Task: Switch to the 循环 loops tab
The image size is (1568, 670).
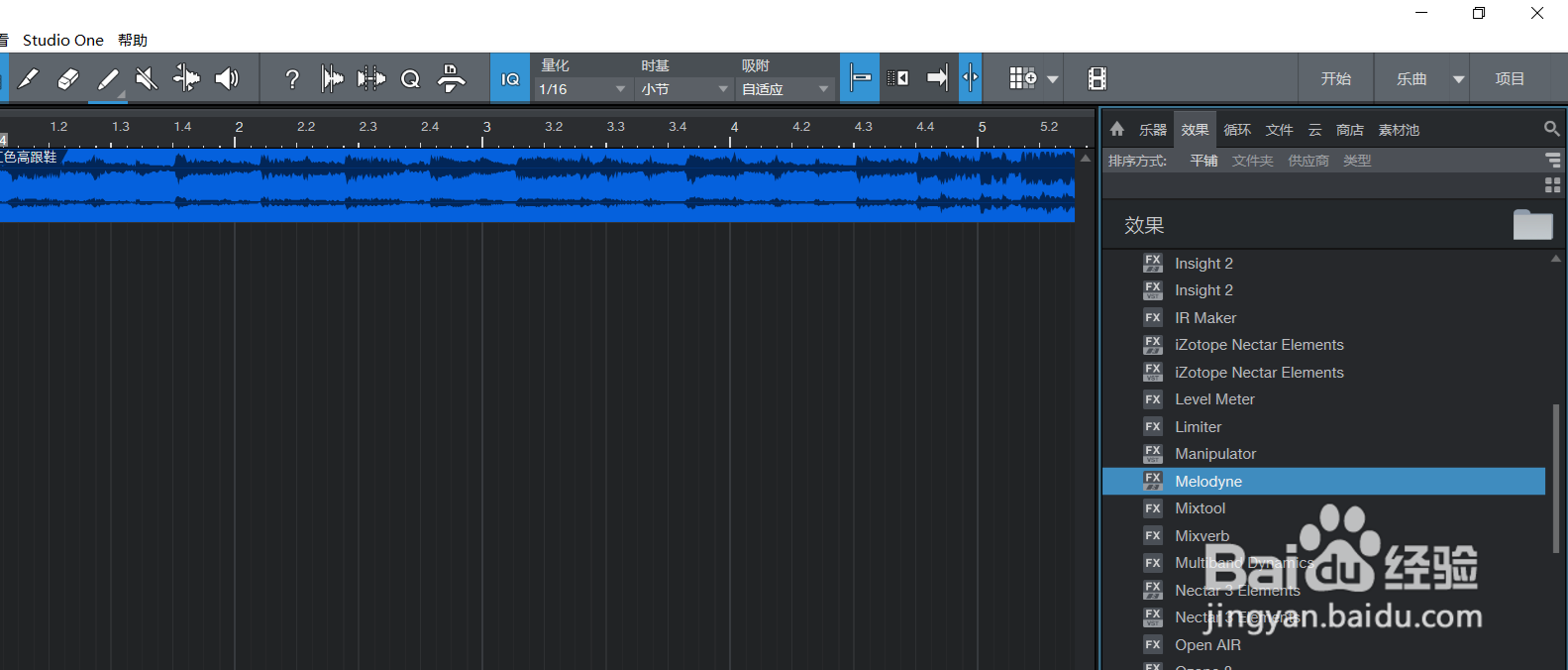Action: point(1237,130)
